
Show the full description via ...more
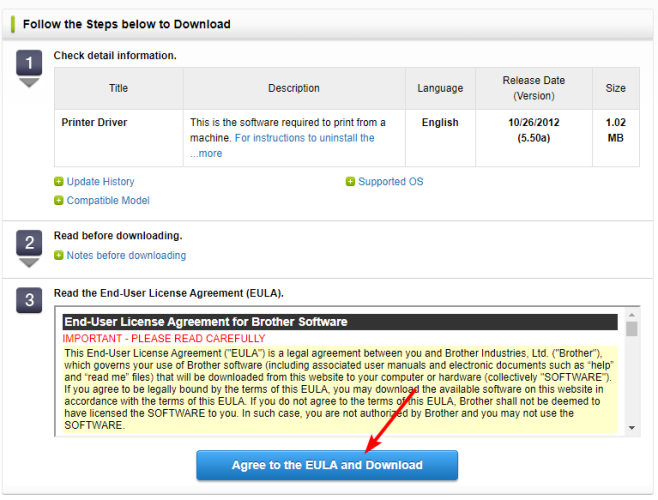(x=206, y=154)
